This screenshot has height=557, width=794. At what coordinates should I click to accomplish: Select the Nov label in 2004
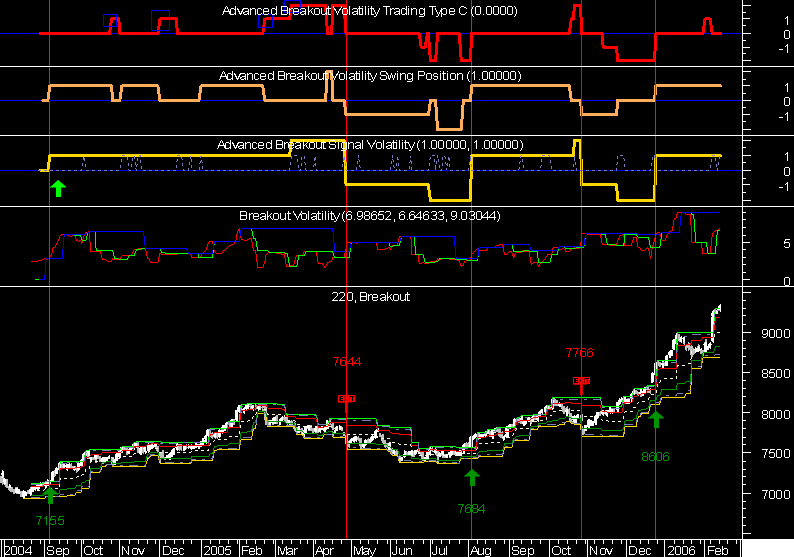click(x=133, y=550)
